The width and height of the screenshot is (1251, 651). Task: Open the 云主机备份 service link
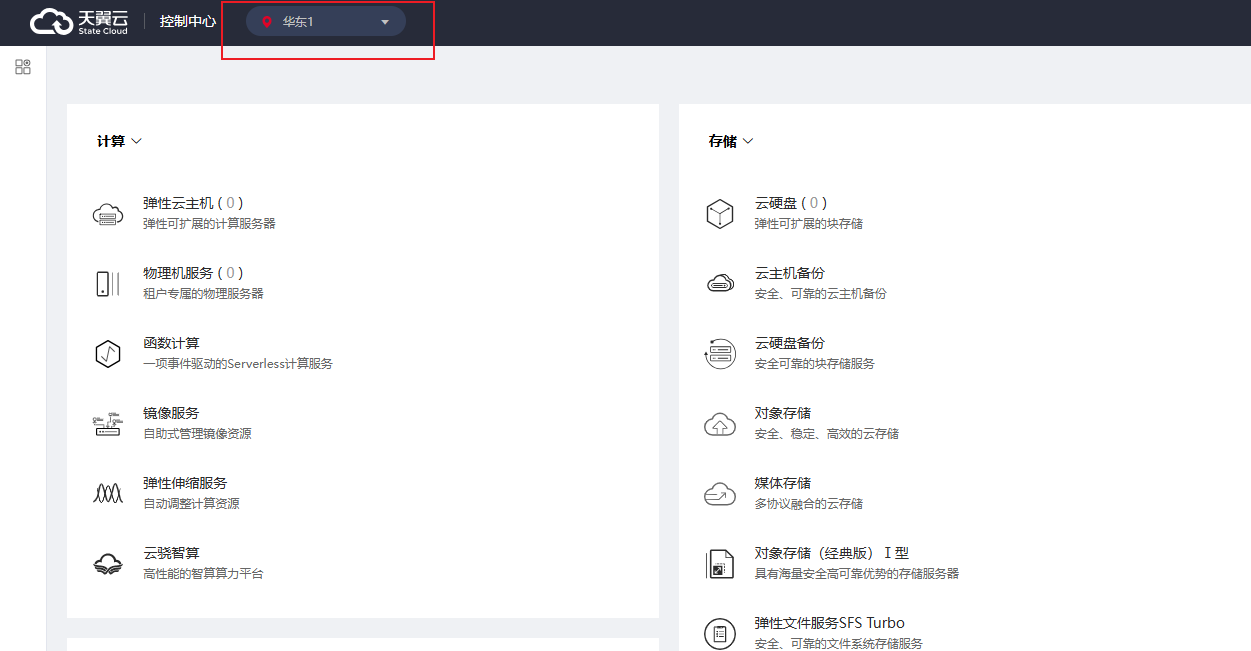(789, 273)
